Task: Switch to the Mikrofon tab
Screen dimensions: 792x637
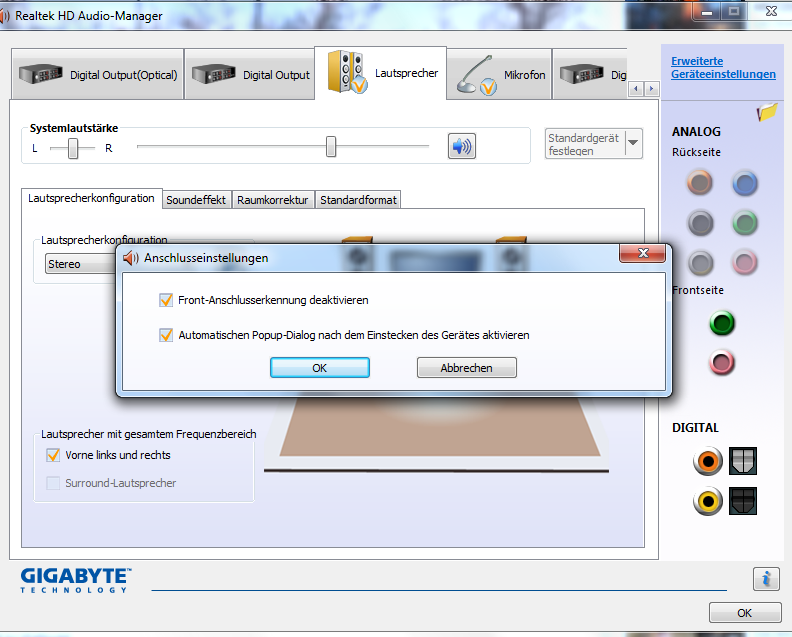Action: (500, 75)
